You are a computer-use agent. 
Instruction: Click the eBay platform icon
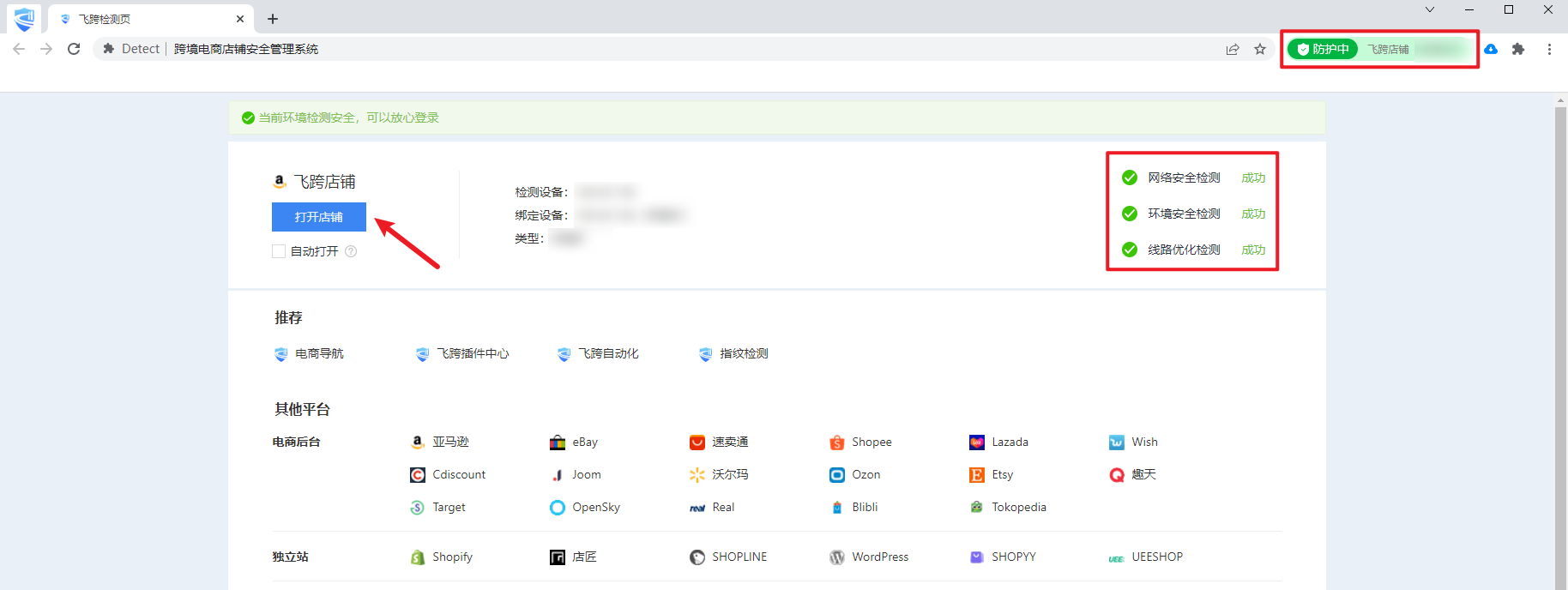click(558, 442)
